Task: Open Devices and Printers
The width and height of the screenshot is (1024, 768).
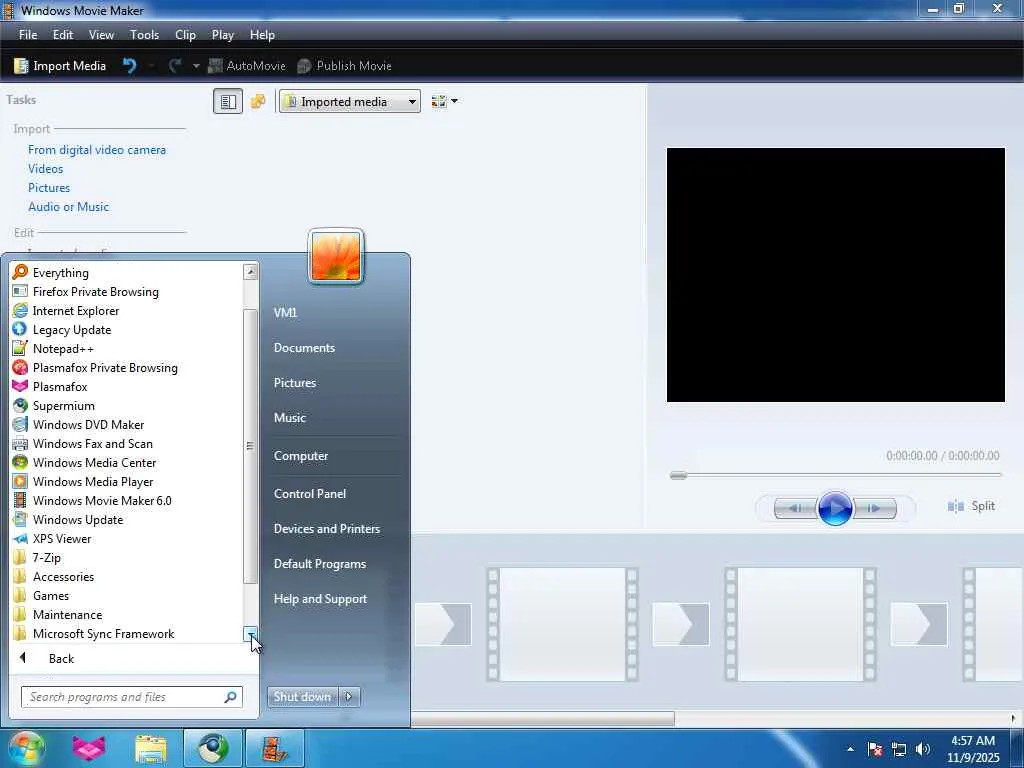Action: pos(327,528)
